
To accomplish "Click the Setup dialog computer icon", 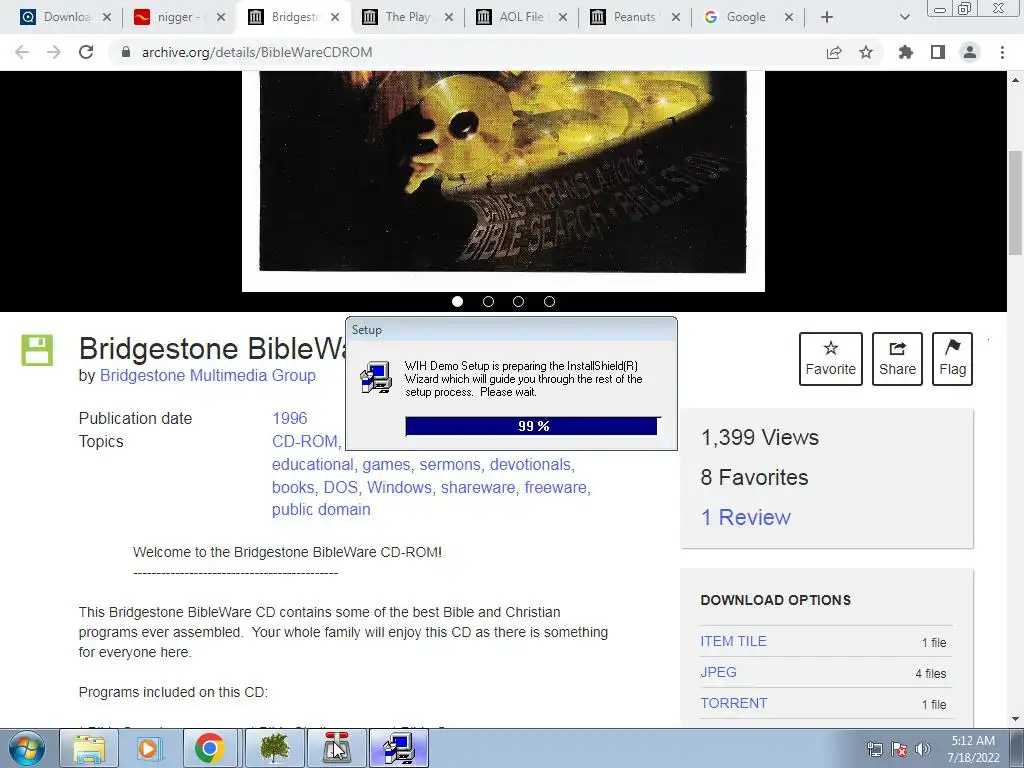I will pos(376,377).
